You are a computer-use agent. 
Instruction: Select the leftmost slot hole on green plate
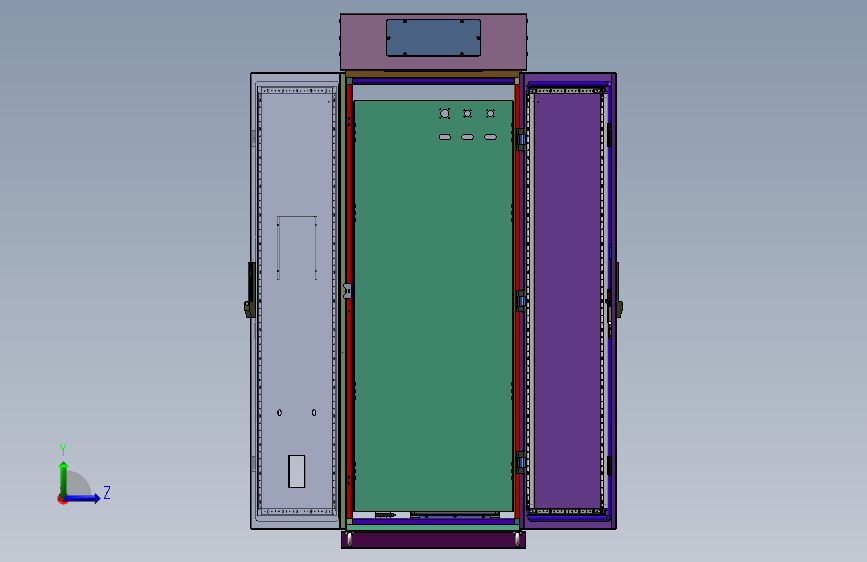[445, 137]
